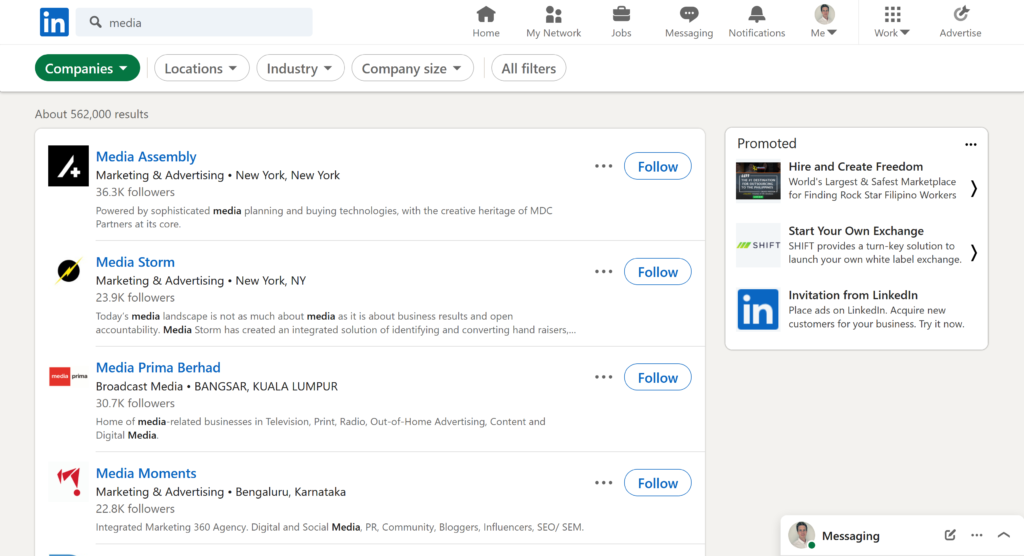Click '22.8K followers' text

[135, 508]
